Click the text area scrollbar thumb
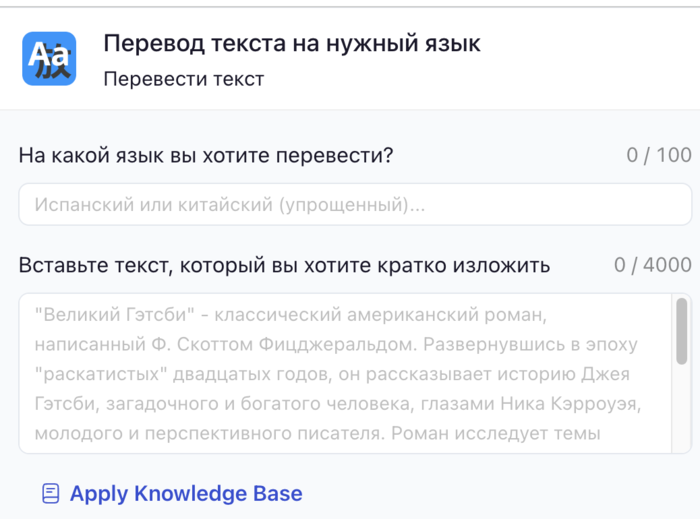700x519 pixels. [x=682, y=330]
